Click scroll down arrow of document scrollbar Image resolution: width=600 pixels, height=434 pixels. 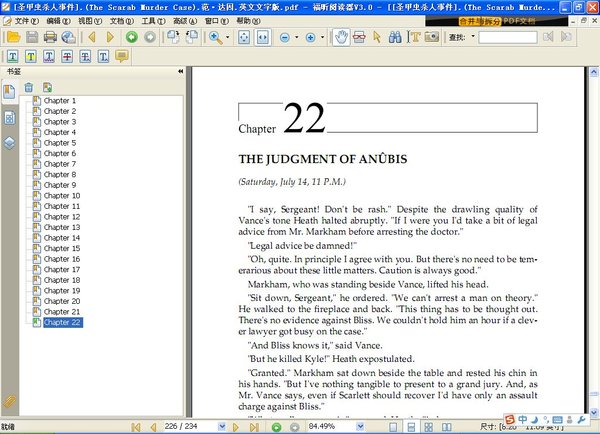point(594,413)
